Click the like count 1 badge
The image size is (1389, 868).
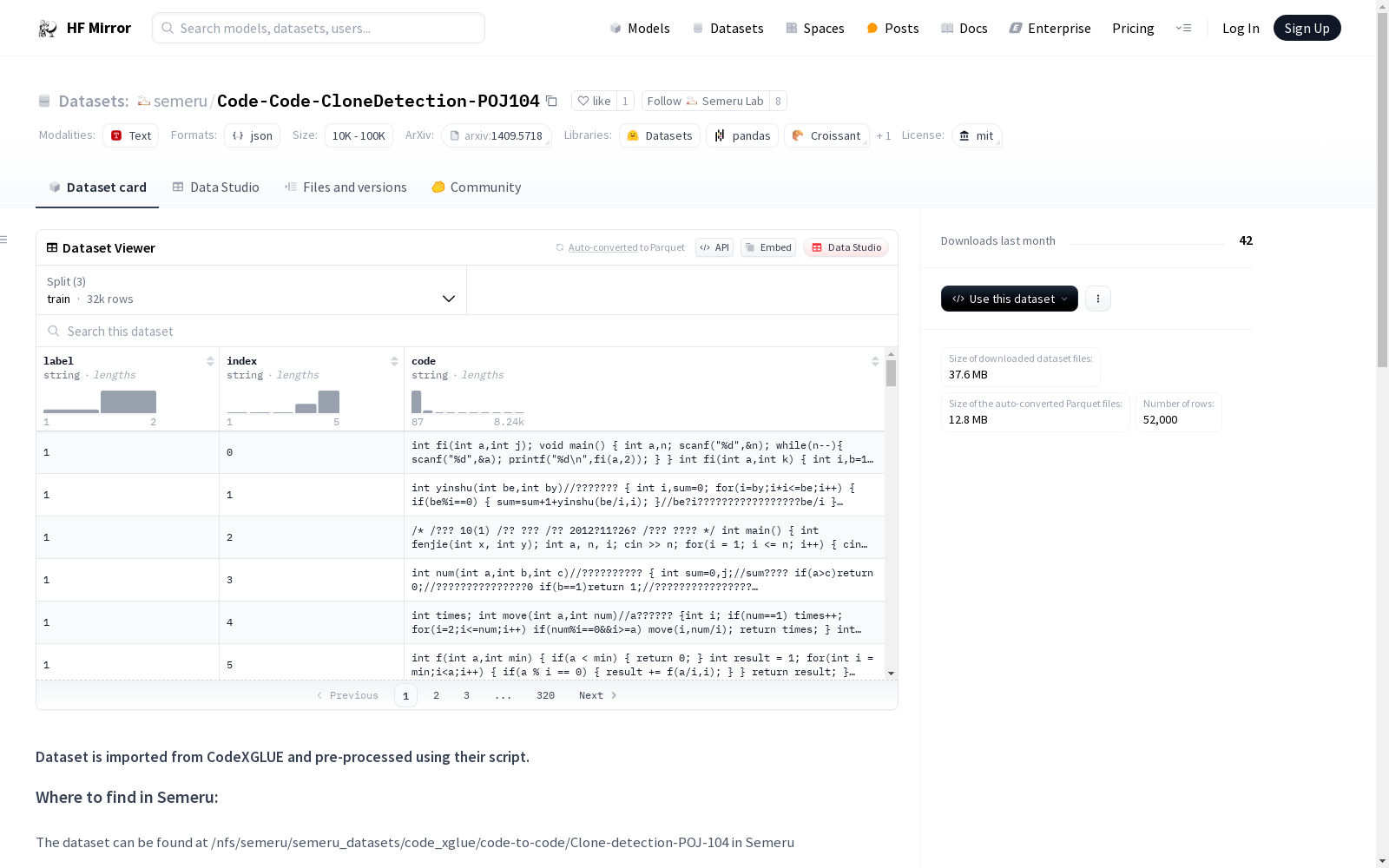pos(625,101)
